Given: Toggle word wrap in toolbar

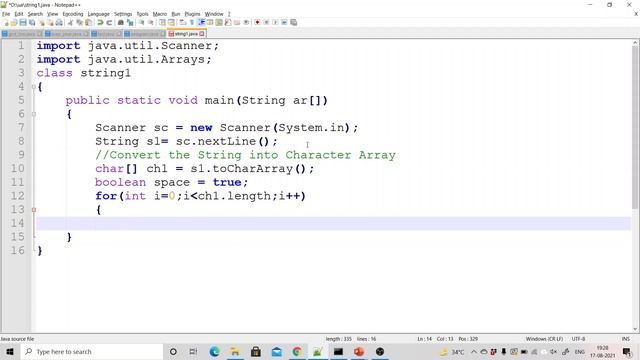Looking at the screenshot, I should tap(183, 22).
